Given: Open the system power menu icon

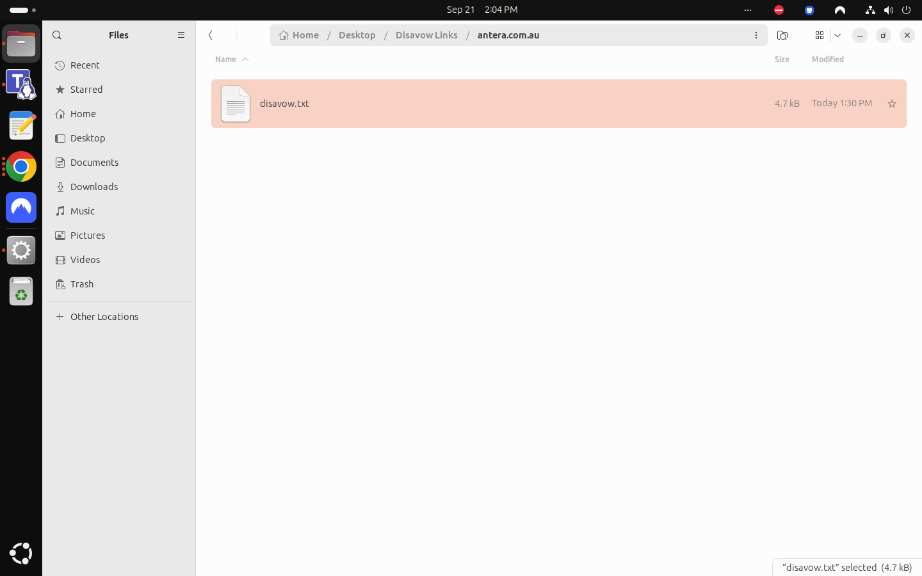Looking at the screenshot, I should point(906,10).
